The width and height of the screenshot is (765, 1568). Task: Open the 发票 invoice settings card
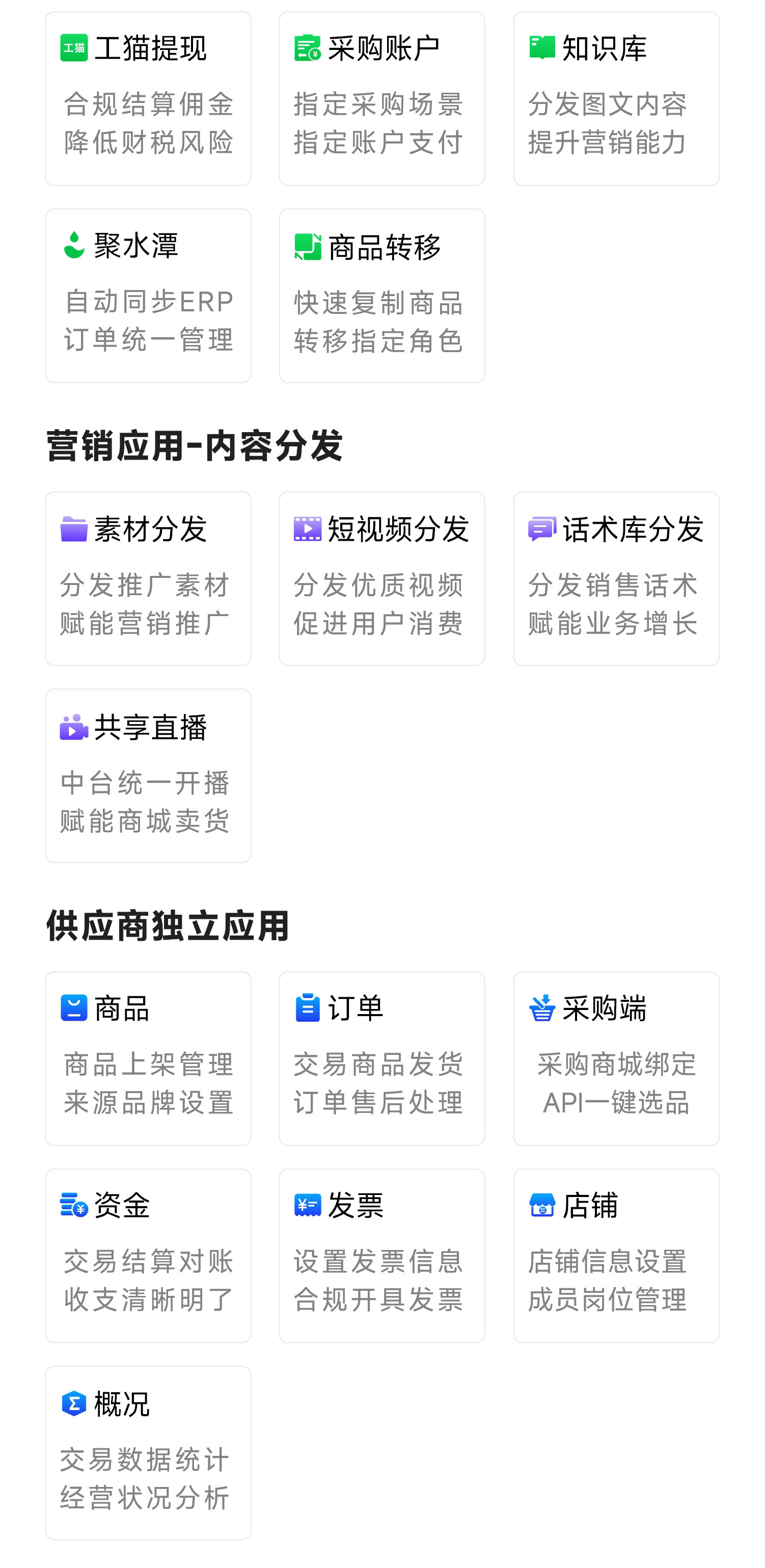(381, 1255)
